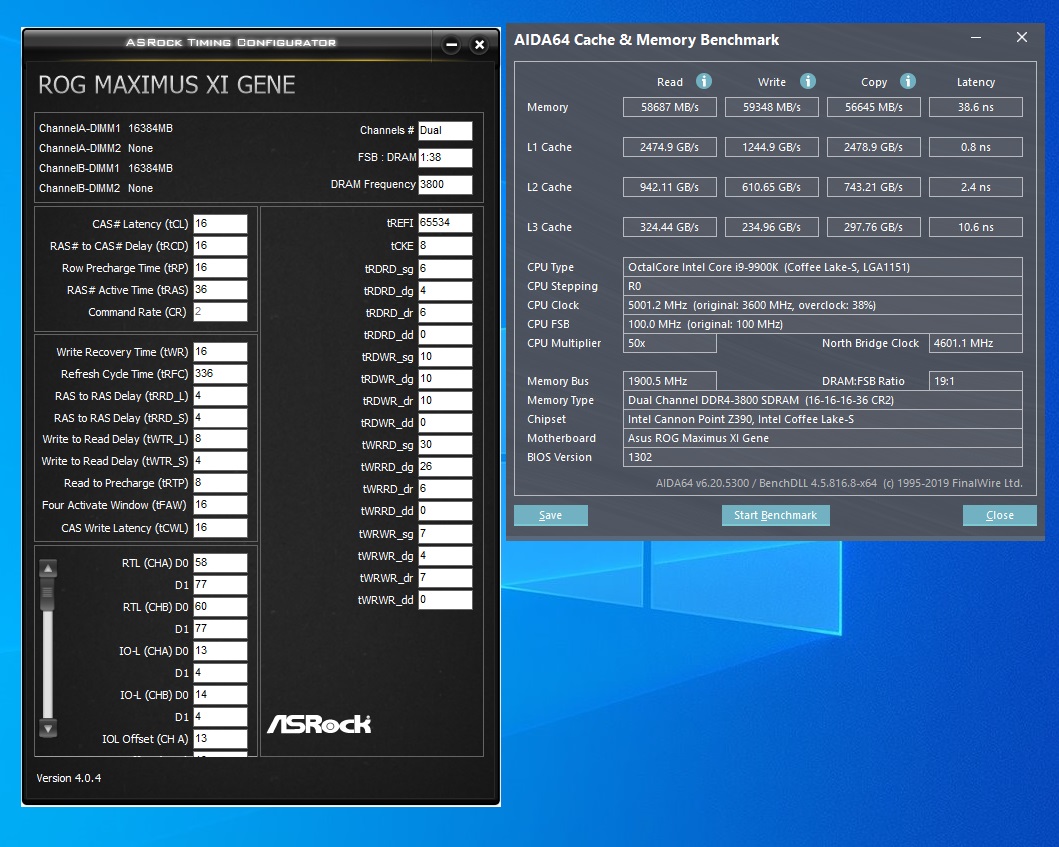Click Memory Bus value 1900.5 MHz
This screenshot has height=847, width=1059.
(669, 381)
